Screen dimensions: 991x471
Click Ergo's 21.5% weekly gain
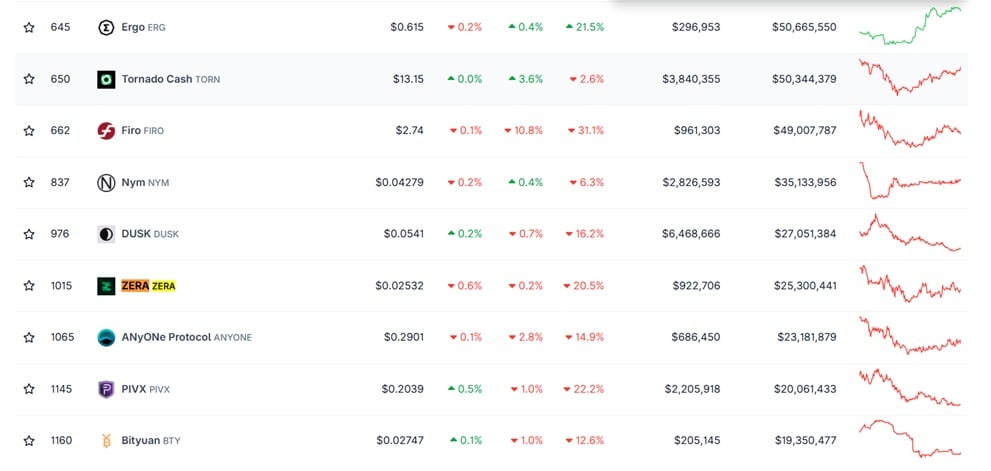[585, 27]
